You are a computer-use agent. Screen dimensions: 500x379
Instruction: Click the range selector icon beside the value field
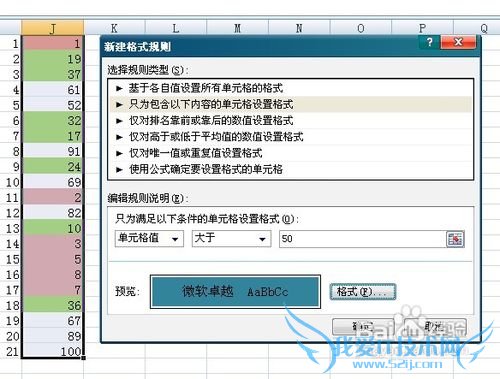[x=455, y=239]
